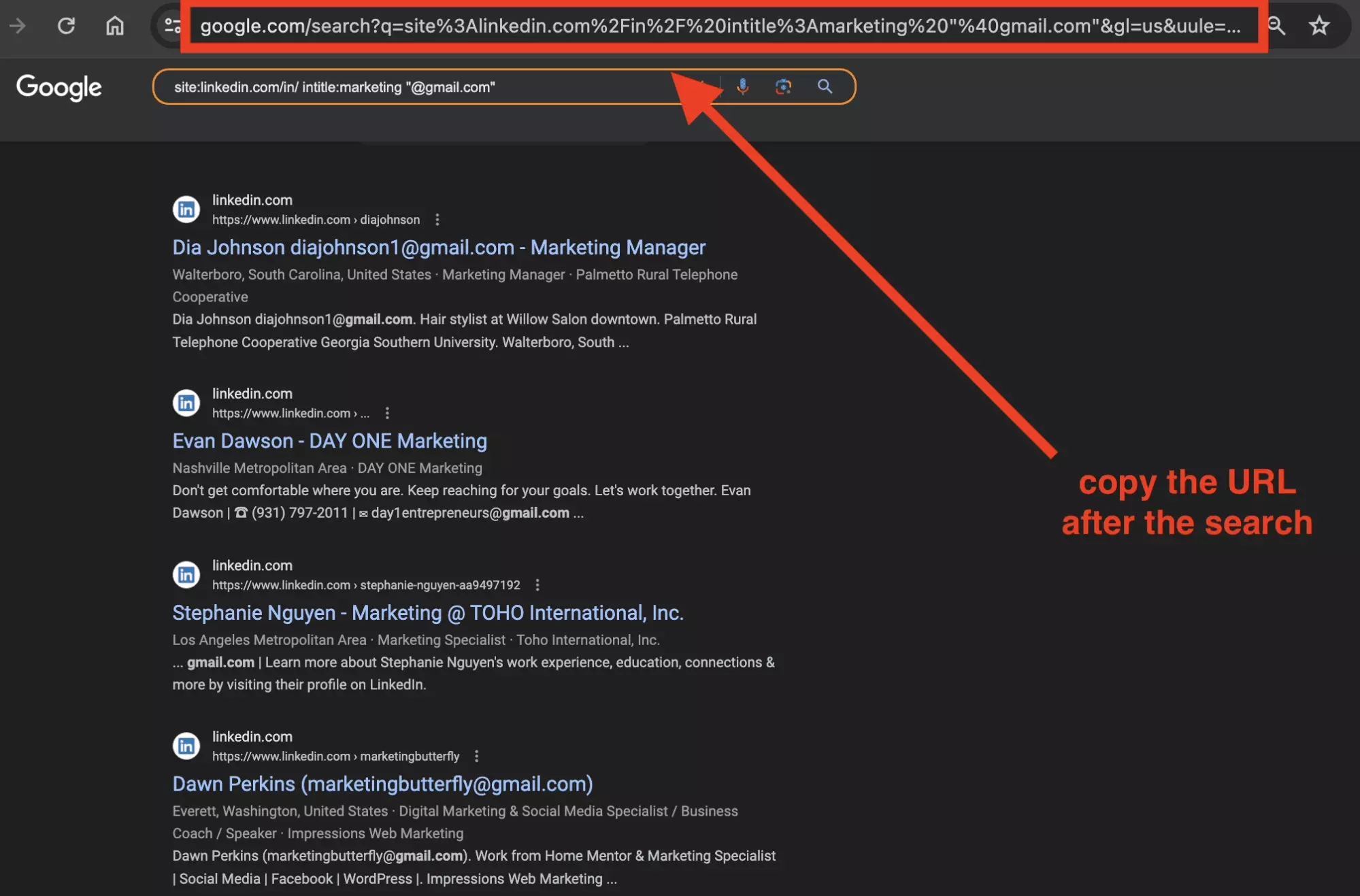Click the site settings tune icon
Viewport: 1360px width, 896px height.
tap(171, 26)
